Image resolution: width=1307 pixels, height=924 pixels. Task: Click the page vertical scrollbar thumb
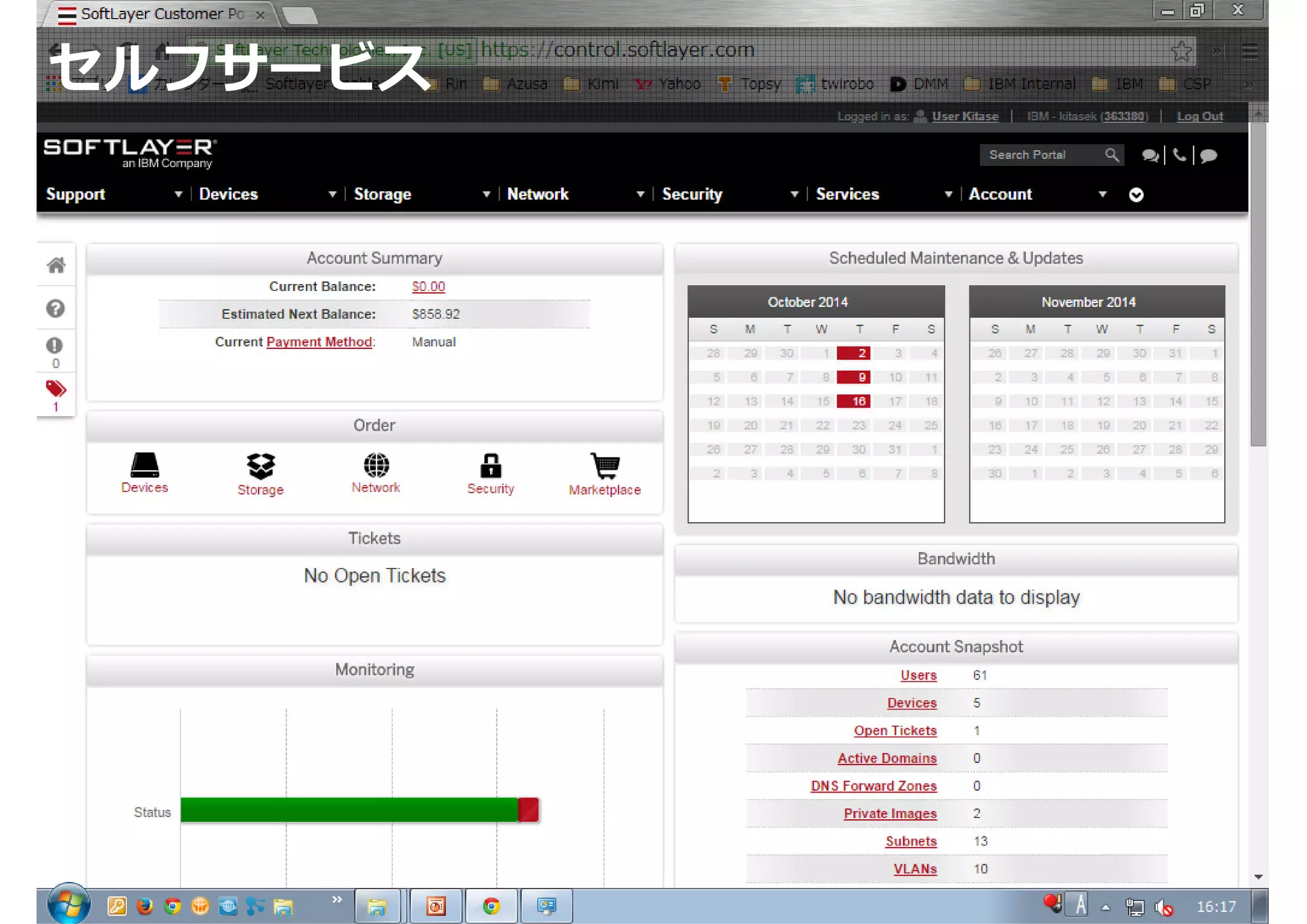tap(1258, 284)
